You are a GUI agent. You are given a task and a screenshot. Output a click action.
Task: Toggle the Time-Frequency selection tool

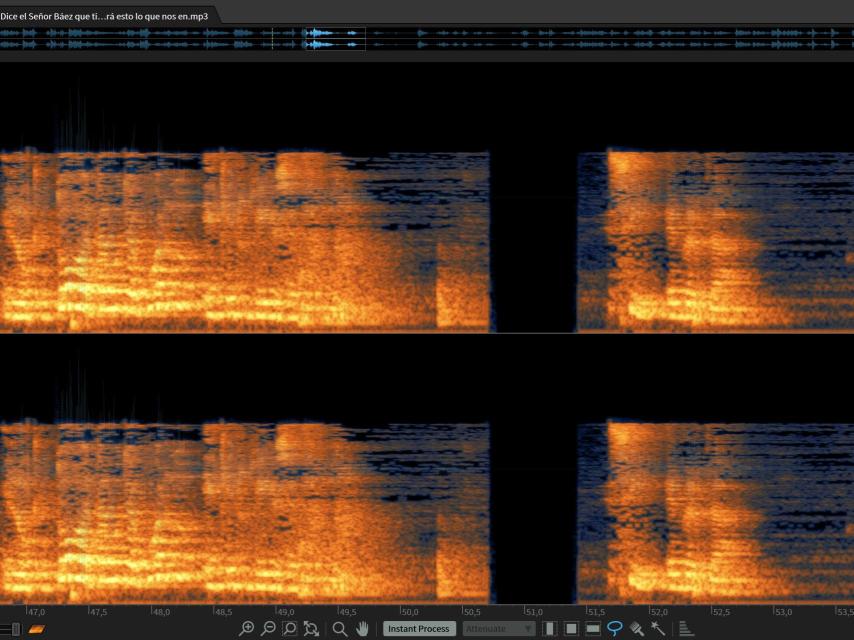(571, 629)
